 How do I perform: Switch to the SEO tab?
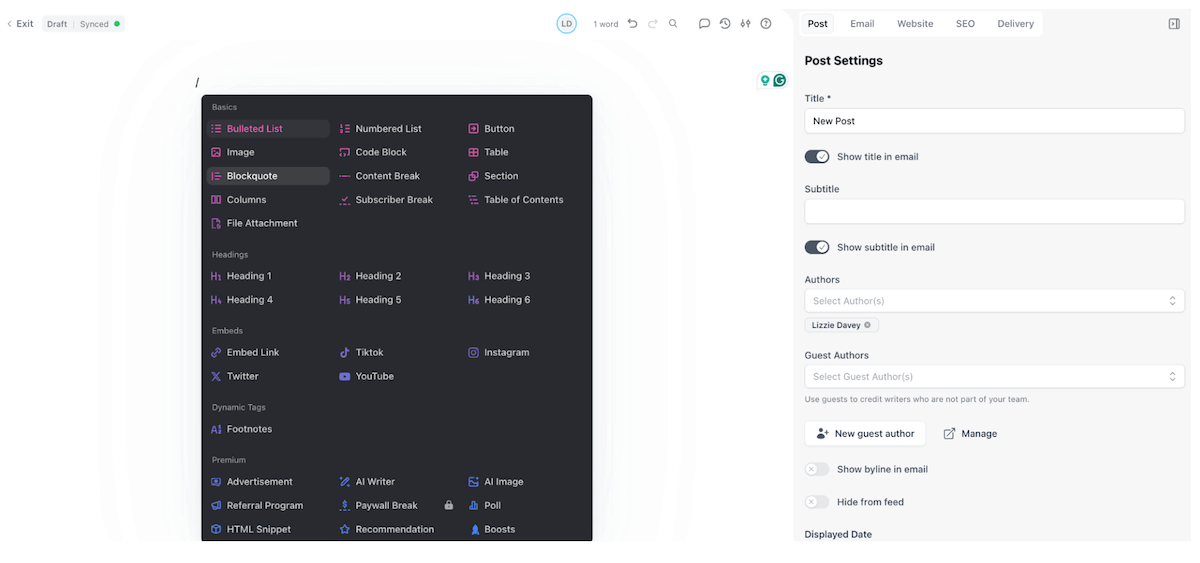965,24
